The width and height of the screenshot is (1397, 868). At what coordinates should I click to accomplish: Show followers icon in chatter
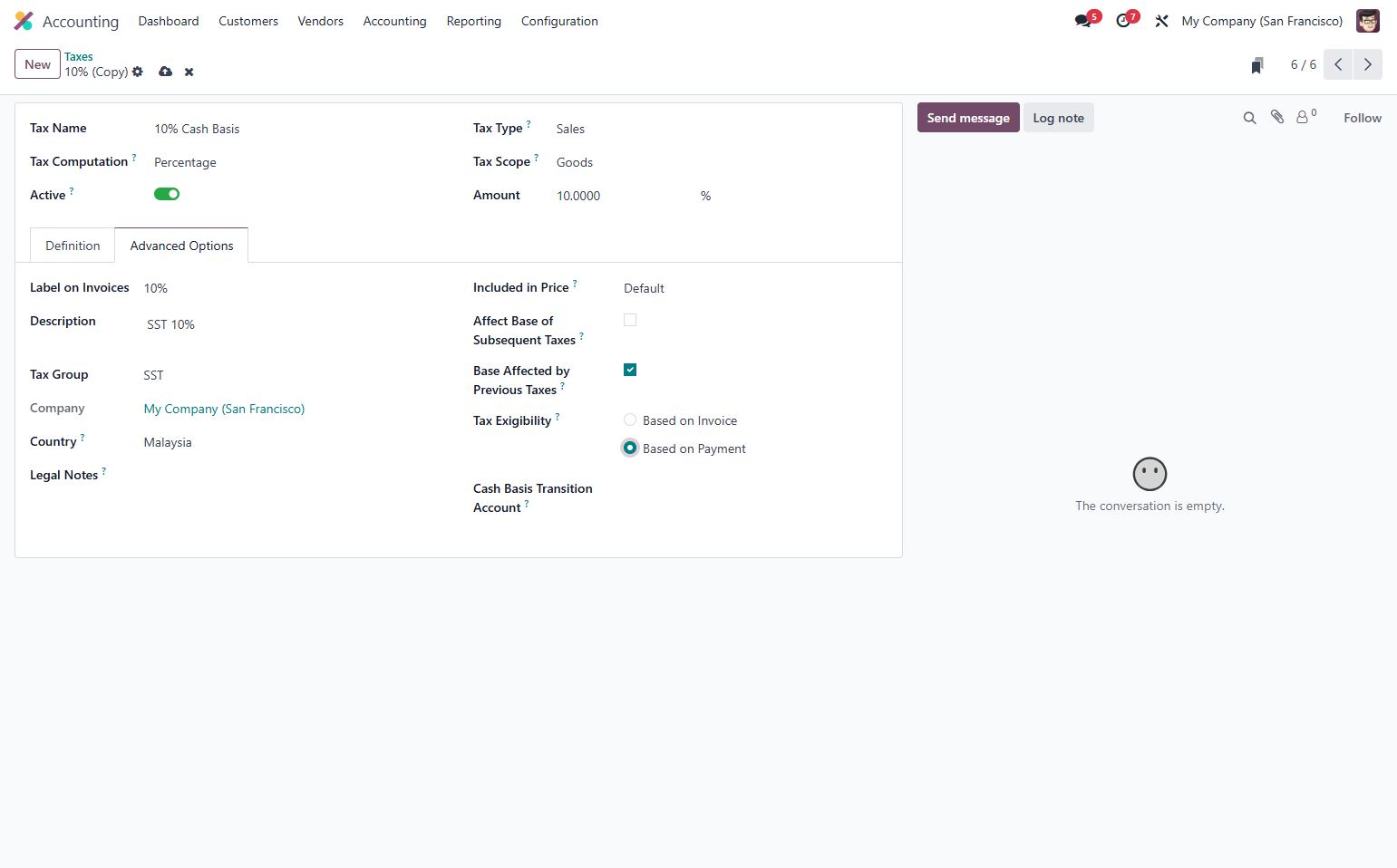pos(1305,117)
